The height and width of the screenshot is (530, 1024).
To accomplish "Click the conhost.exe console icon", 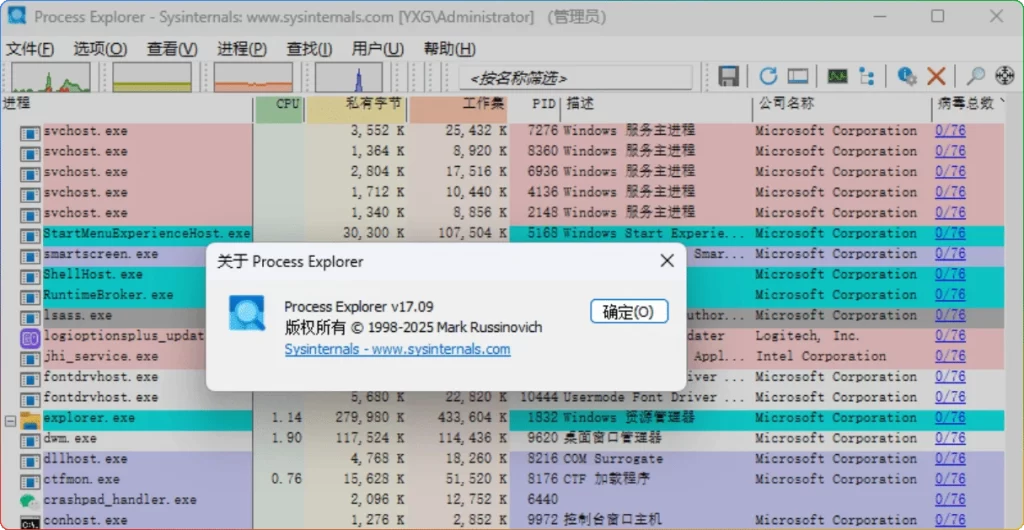I will (x=29, y=522).
